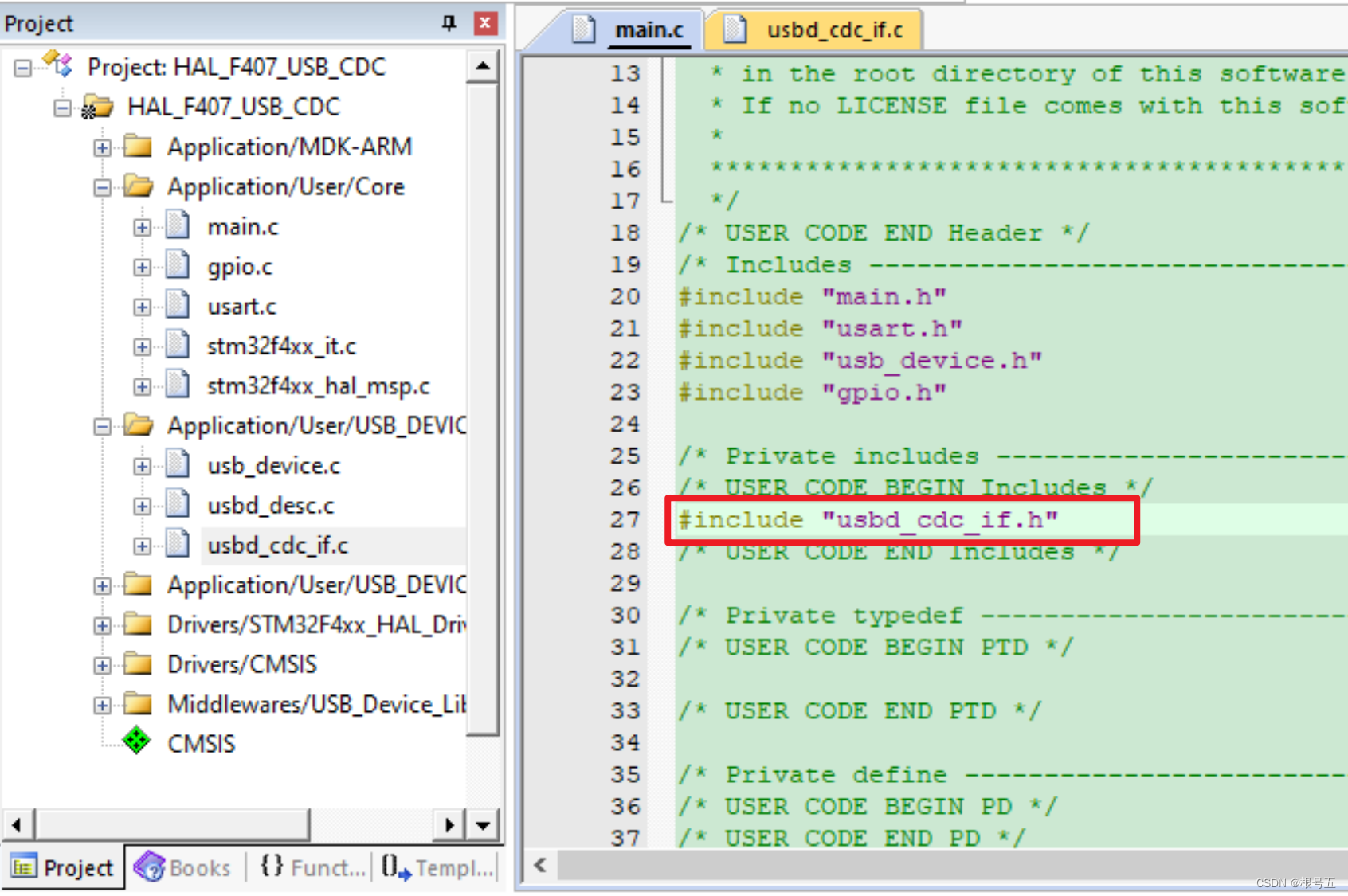
Task: Expand the Application/MDK-ARM group
Action: point(102,147)
